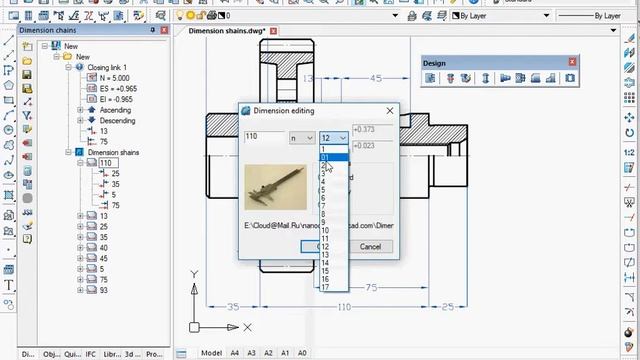Screen dimensions: 640x360
Task: Click the linetype By Layer selector
Action: [589, 16]
